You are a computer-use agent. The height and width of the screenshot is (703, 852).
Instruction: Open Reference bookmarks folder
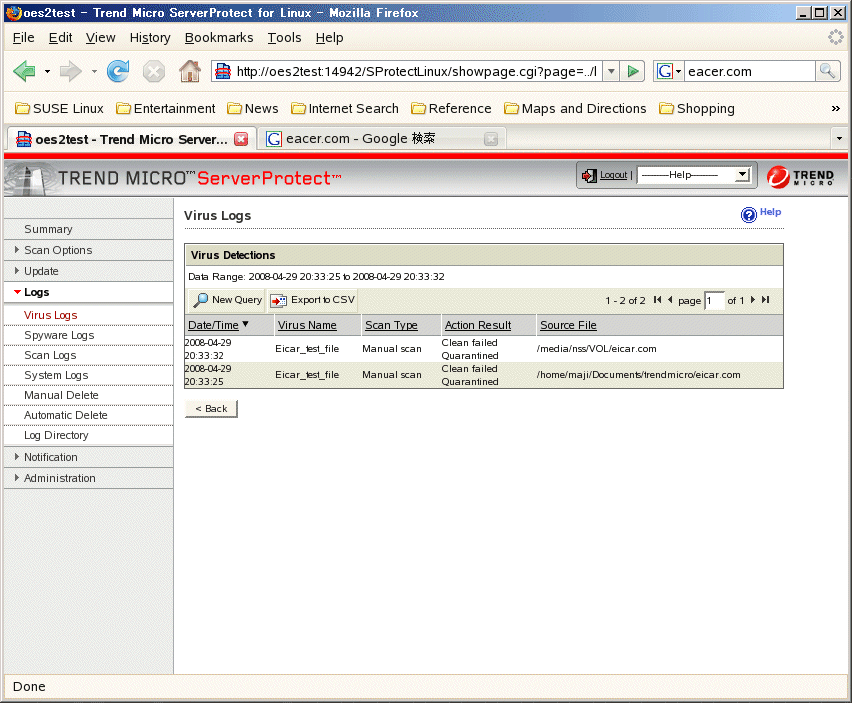[x=451, y=109]
